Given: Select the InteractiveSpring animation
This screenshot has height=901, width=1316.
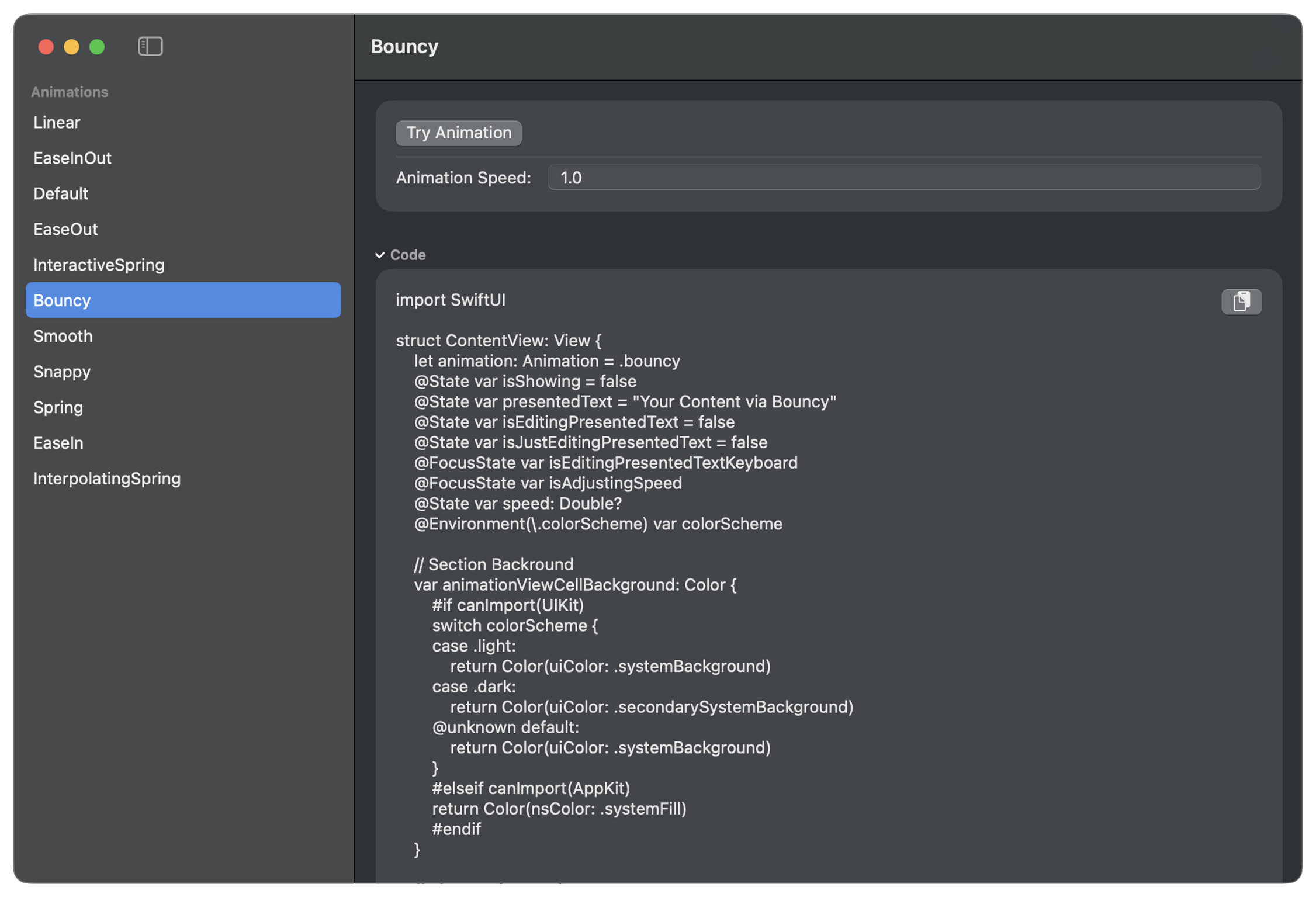Looking at the screenshot, I should point(99,265).
